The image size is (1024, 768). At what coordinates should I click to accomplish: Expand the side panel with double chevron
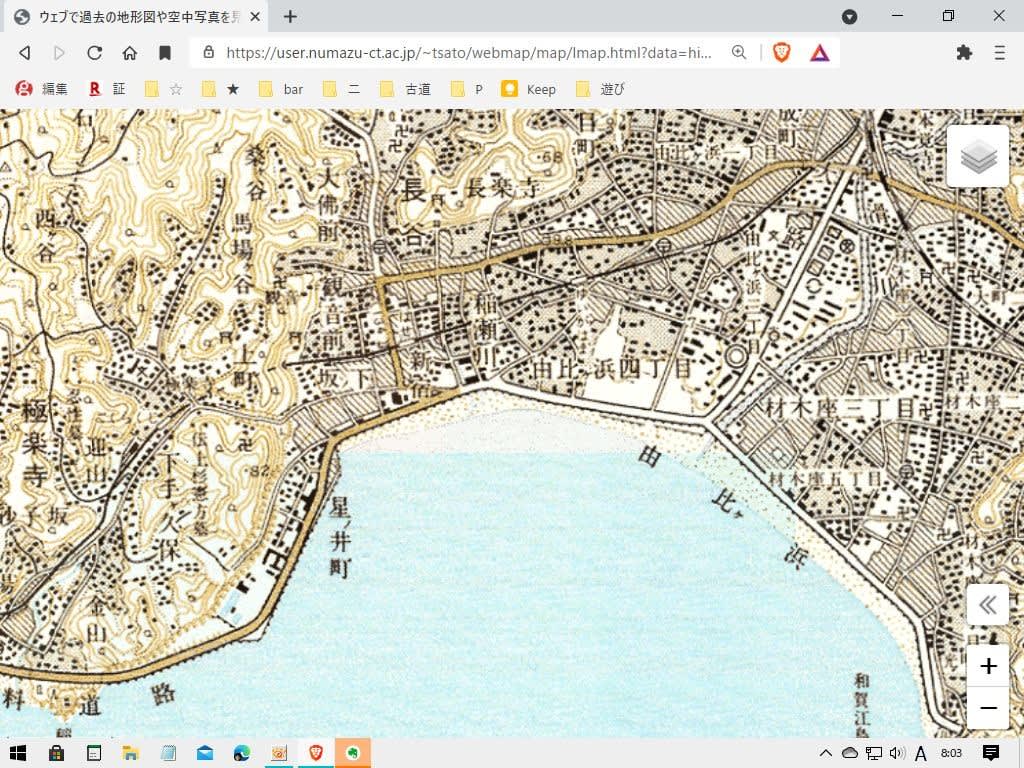tap(987, 605)
